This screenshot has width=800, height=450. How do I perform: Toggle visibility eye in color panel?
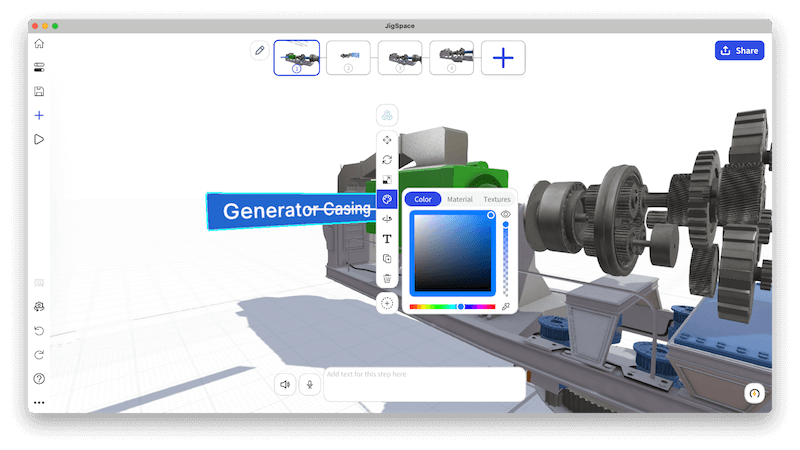pyautogui.click(x=506, y=214)
